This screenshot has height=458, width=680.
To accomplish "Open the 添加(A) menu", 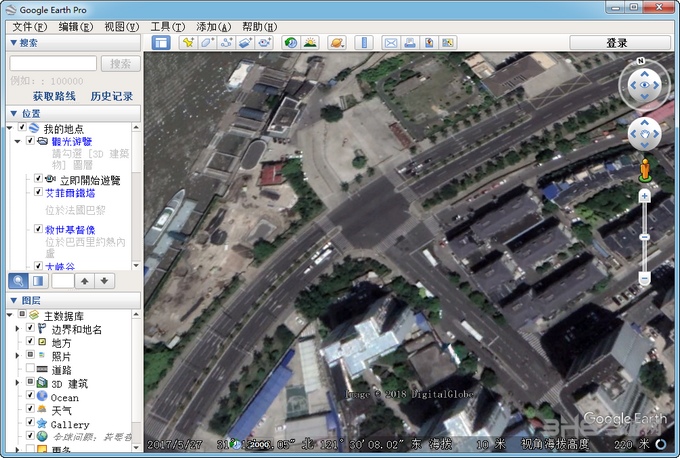I will pos(213,27).
